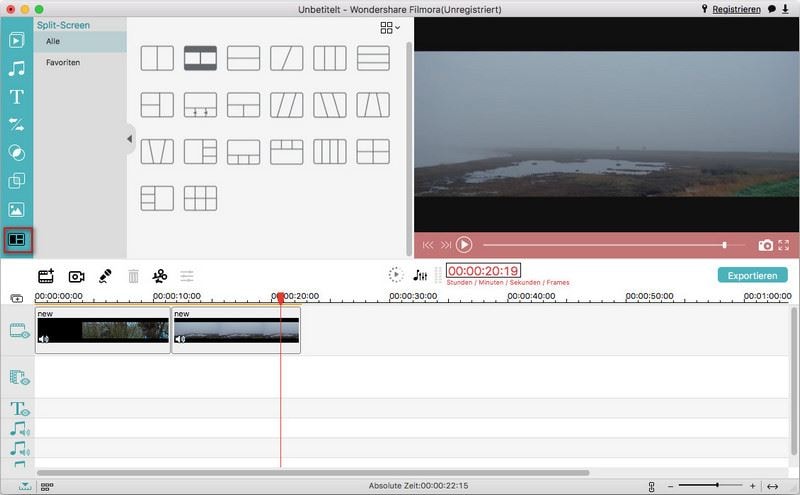Image resolution: width=800 pixels, height=495 pixels.
Task: Zoom in timeline with plus button
Action: click(752, 486)
